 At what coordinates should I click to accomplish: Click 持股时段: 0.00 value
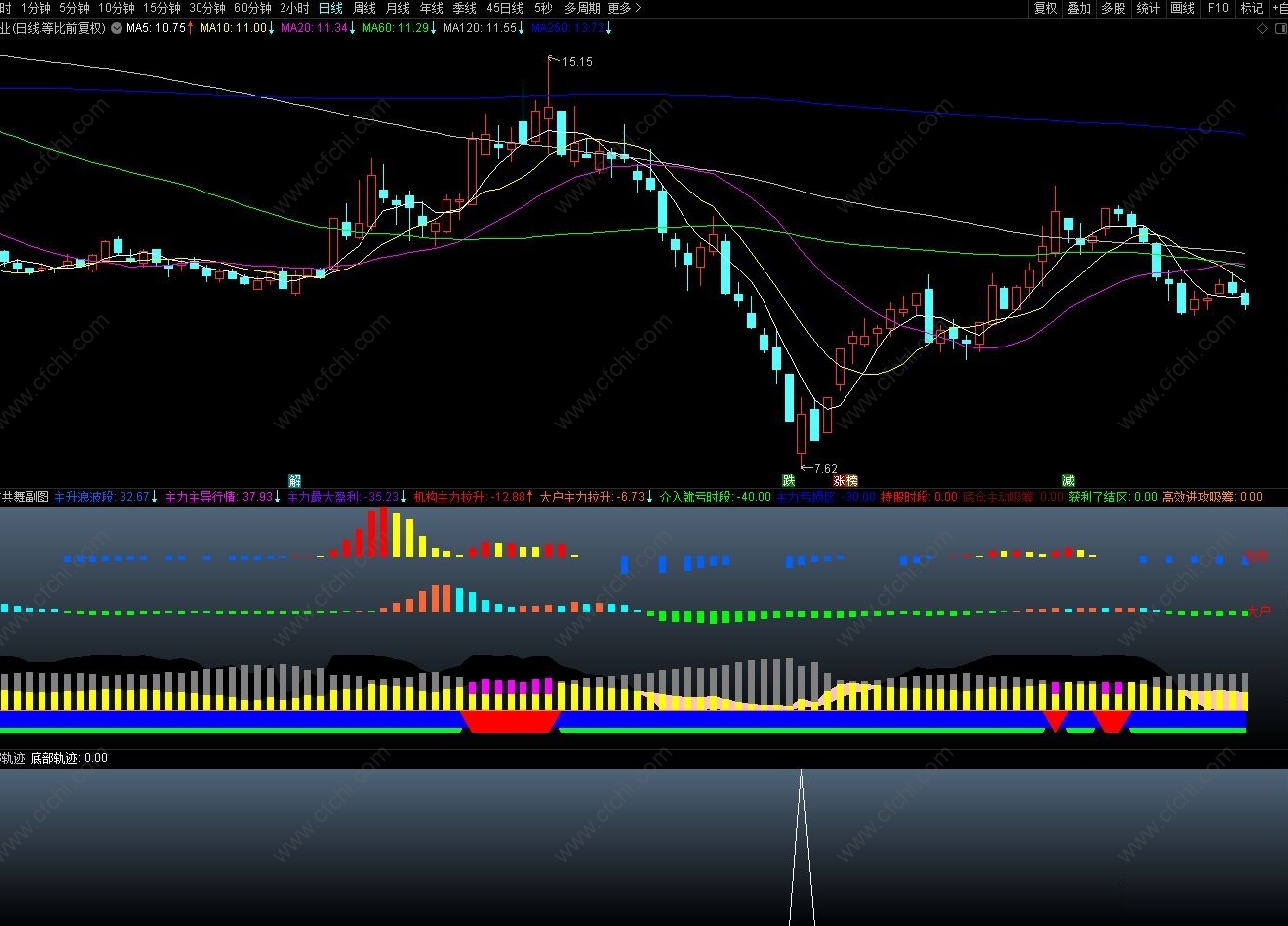[x=920, y=497]
